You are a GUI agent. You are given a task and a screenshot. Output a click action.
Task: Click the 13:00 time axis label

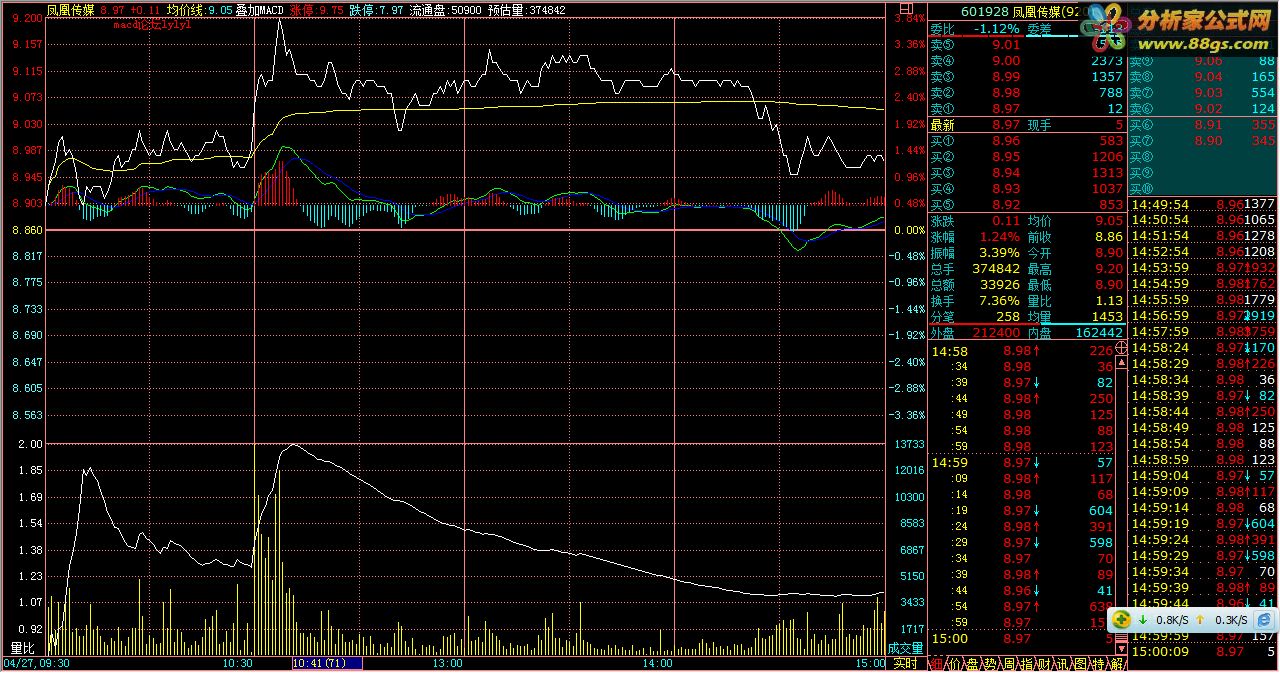tap(447, 663)
